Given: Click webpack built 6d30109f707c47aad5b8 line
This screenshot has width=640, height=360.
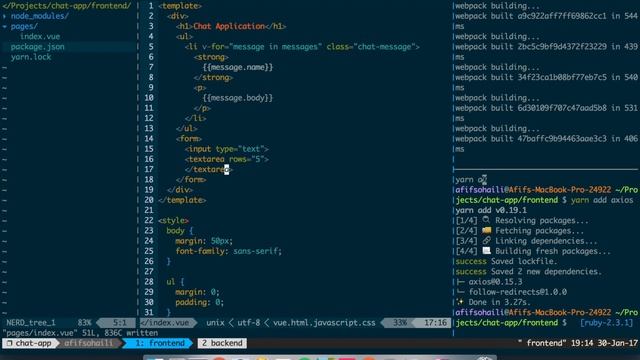Looking at the screenshot, I should pyautogui.click(x=546, y=108).
